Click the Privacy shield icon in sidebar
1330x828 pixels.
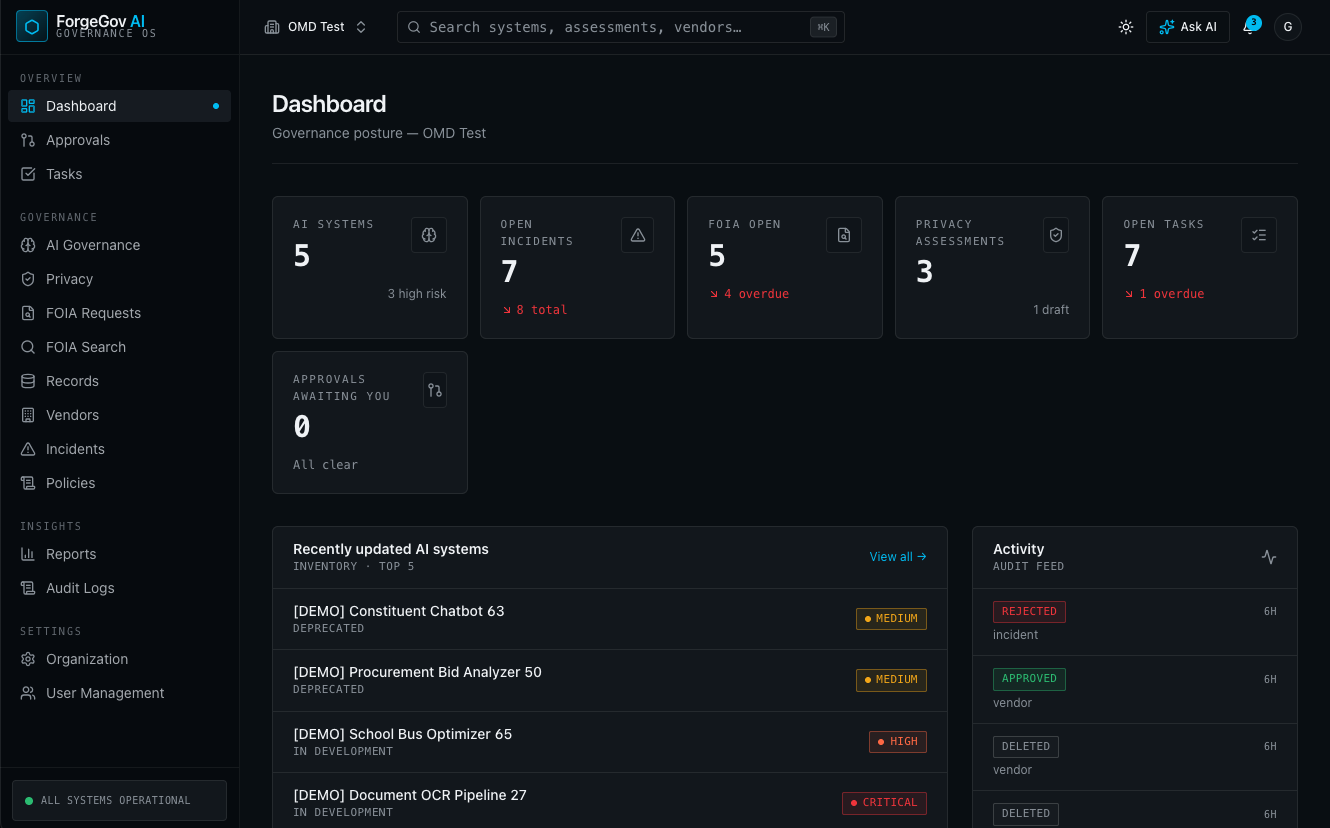point(28,279)
